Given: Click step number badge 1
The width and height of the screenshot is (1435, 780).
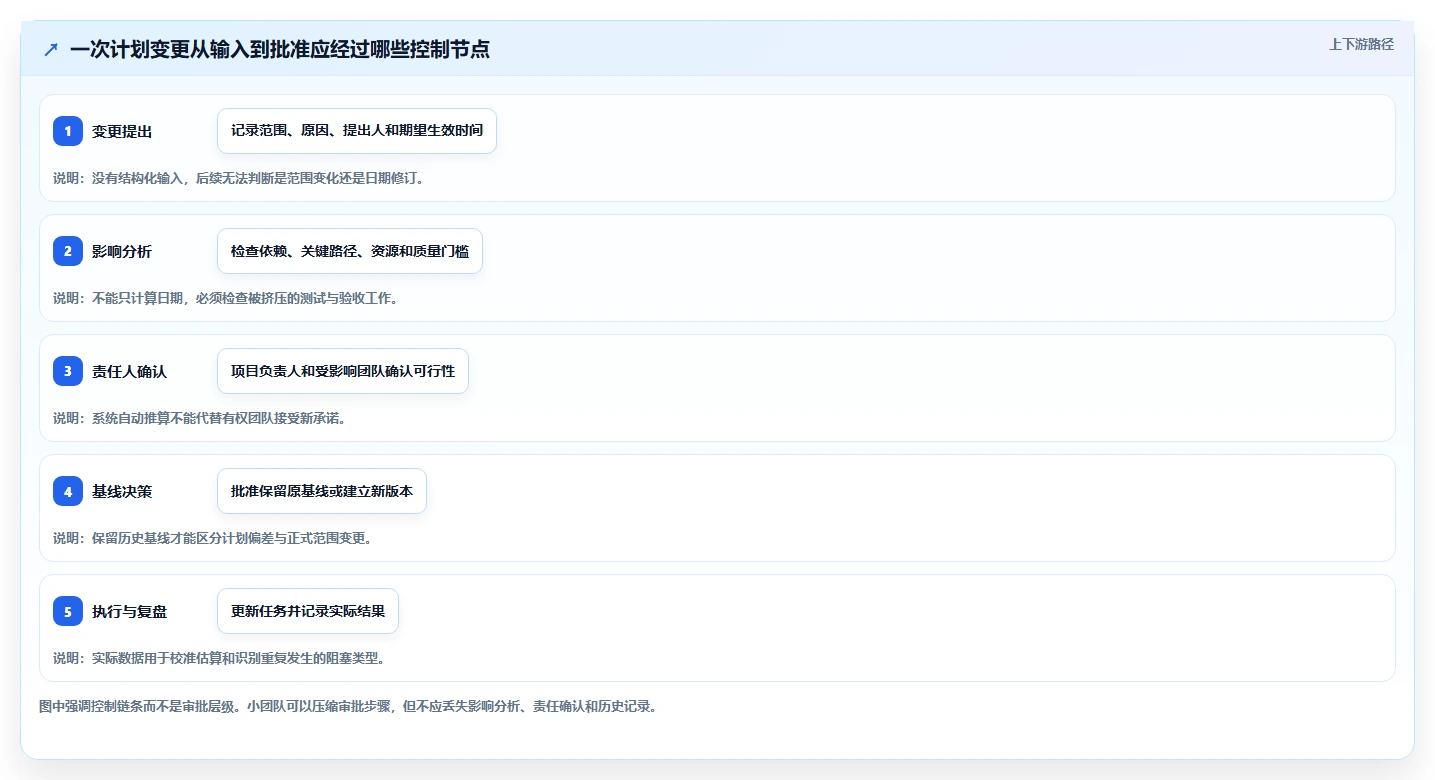Looking at the screenshot, I should tap(68, 131).
